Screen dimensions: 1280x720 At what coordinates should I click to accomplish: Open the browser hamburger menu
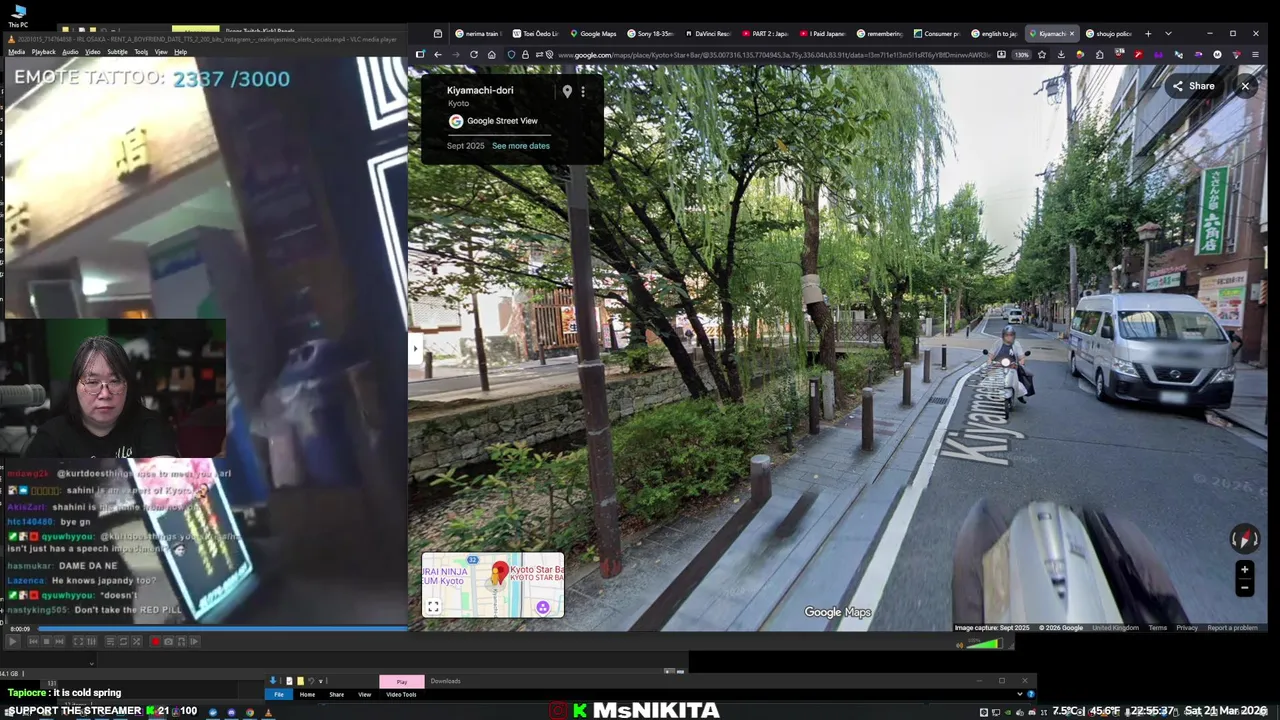pos(1255,54)
